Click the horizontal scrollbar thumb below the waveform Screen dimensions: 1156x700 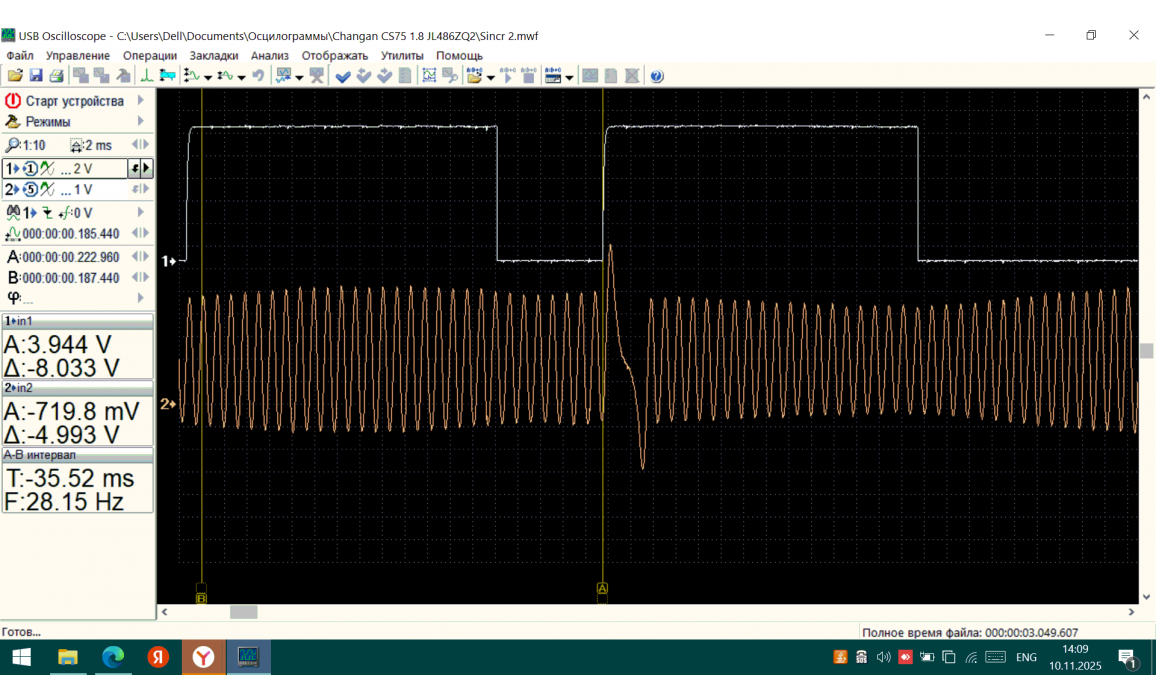click(x=243, y=612)
